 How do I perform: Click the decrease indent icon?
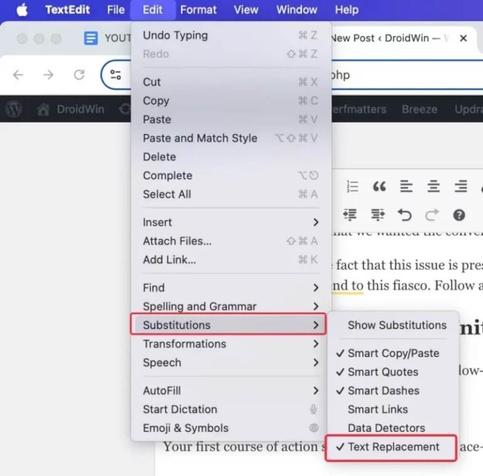point(350,215)
